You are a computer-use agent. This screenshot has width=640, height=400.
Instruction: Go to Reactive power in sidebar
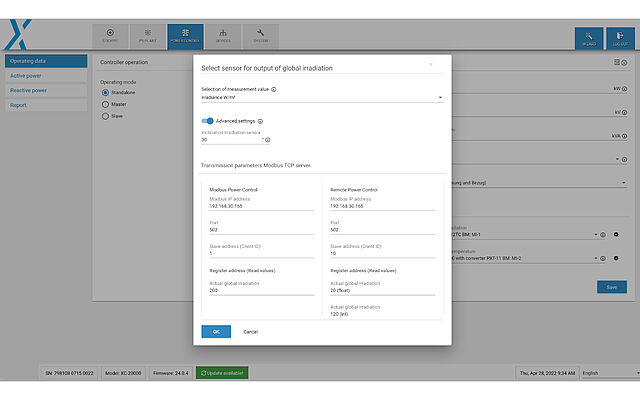pyautogui.click(x=46, y=90)
